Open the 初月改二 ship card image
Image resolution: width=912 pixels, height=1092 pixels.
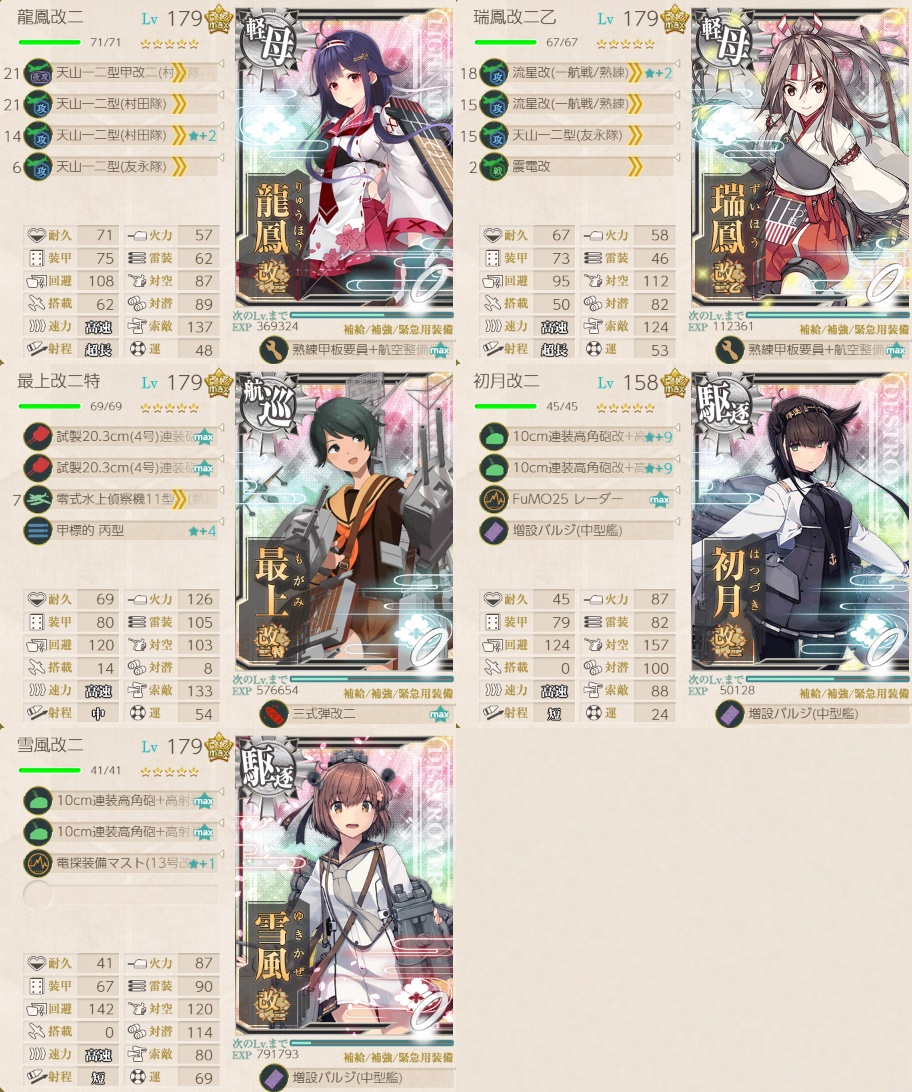pyautogui.click(x=801, y=522)
